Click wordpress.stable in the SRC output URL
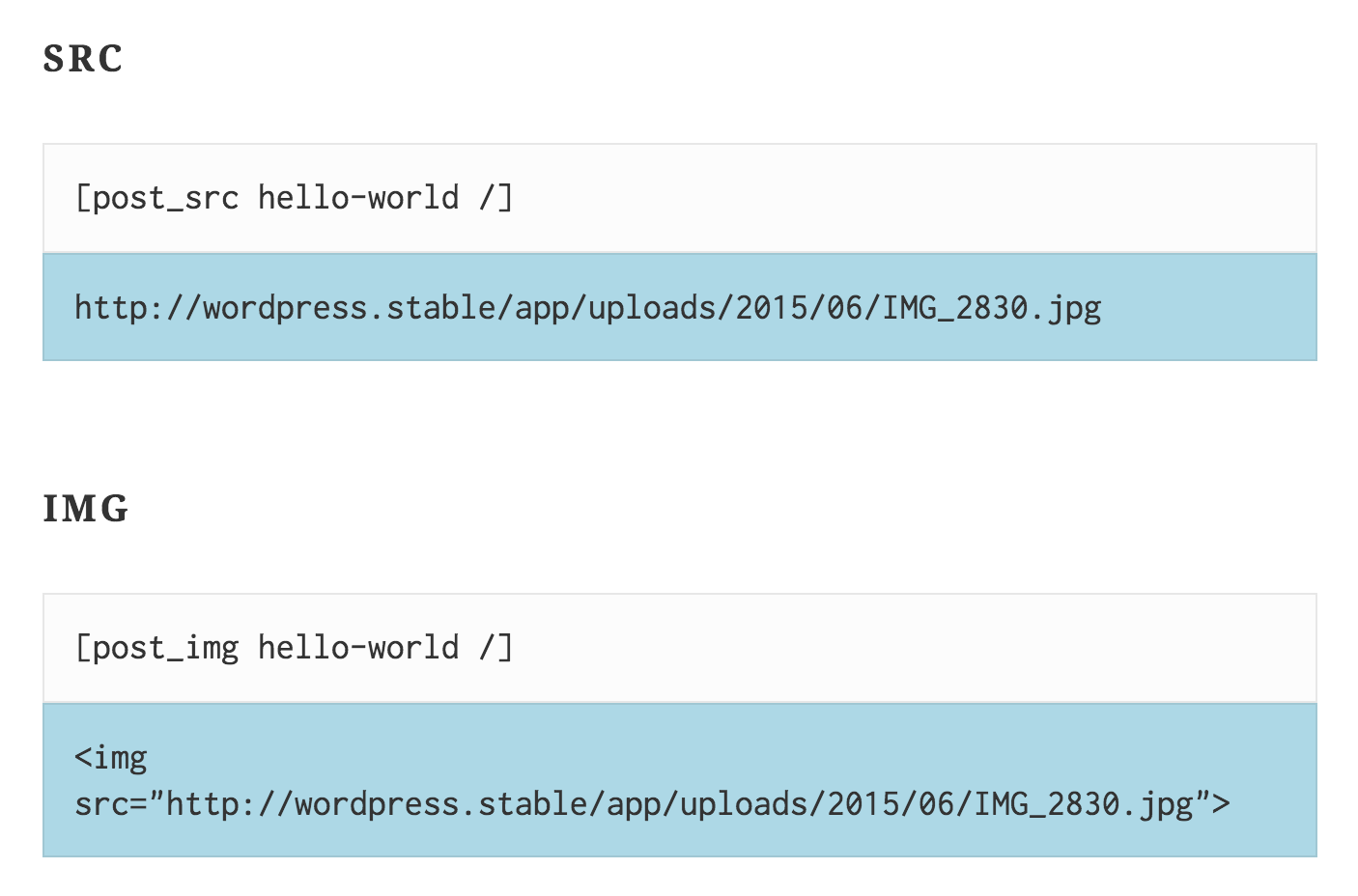This screenshot has height=896, width=1358. click(x=350, y=308)
